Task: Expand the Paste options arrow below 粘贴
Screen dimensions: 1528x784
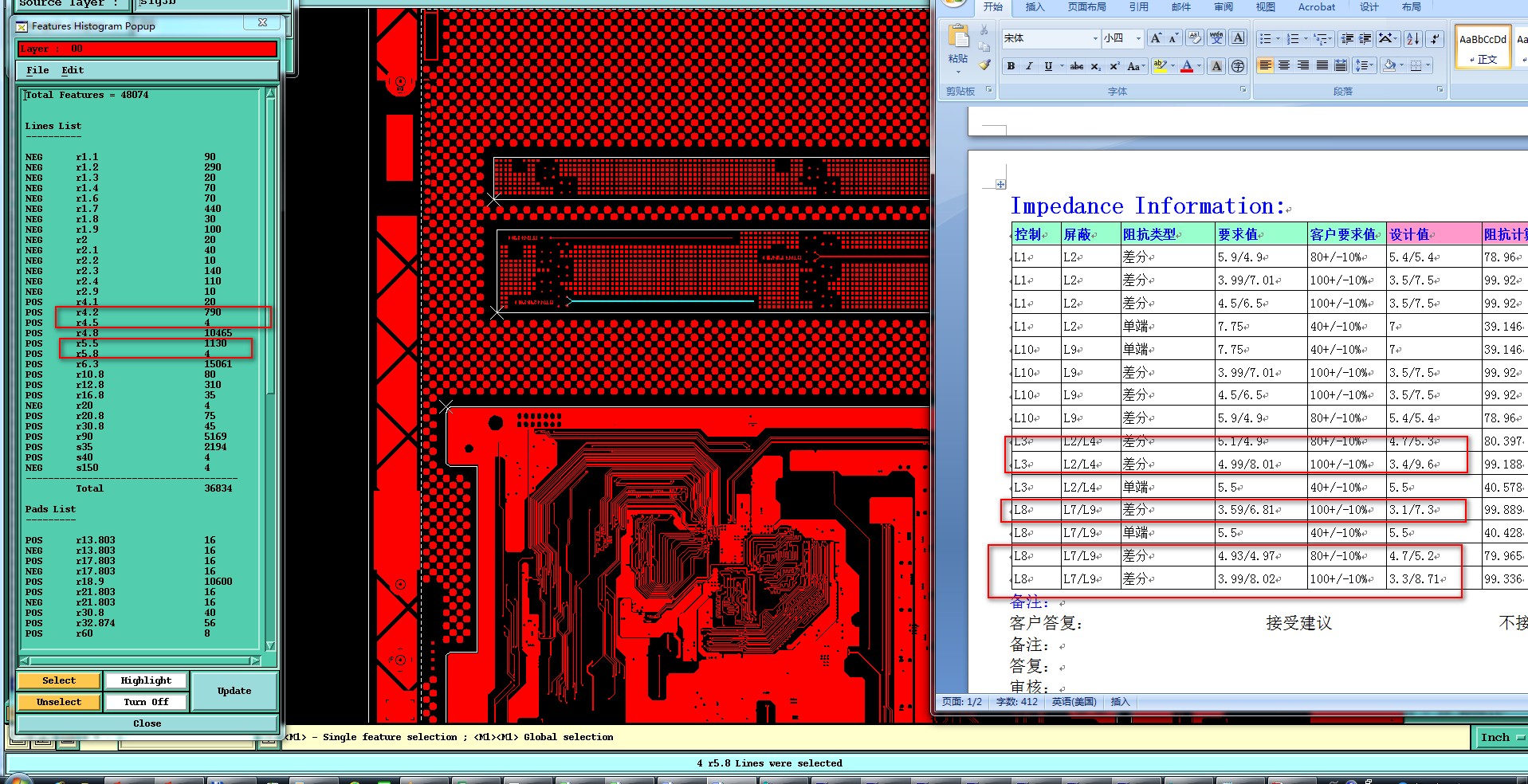Action: click(958, 72)
